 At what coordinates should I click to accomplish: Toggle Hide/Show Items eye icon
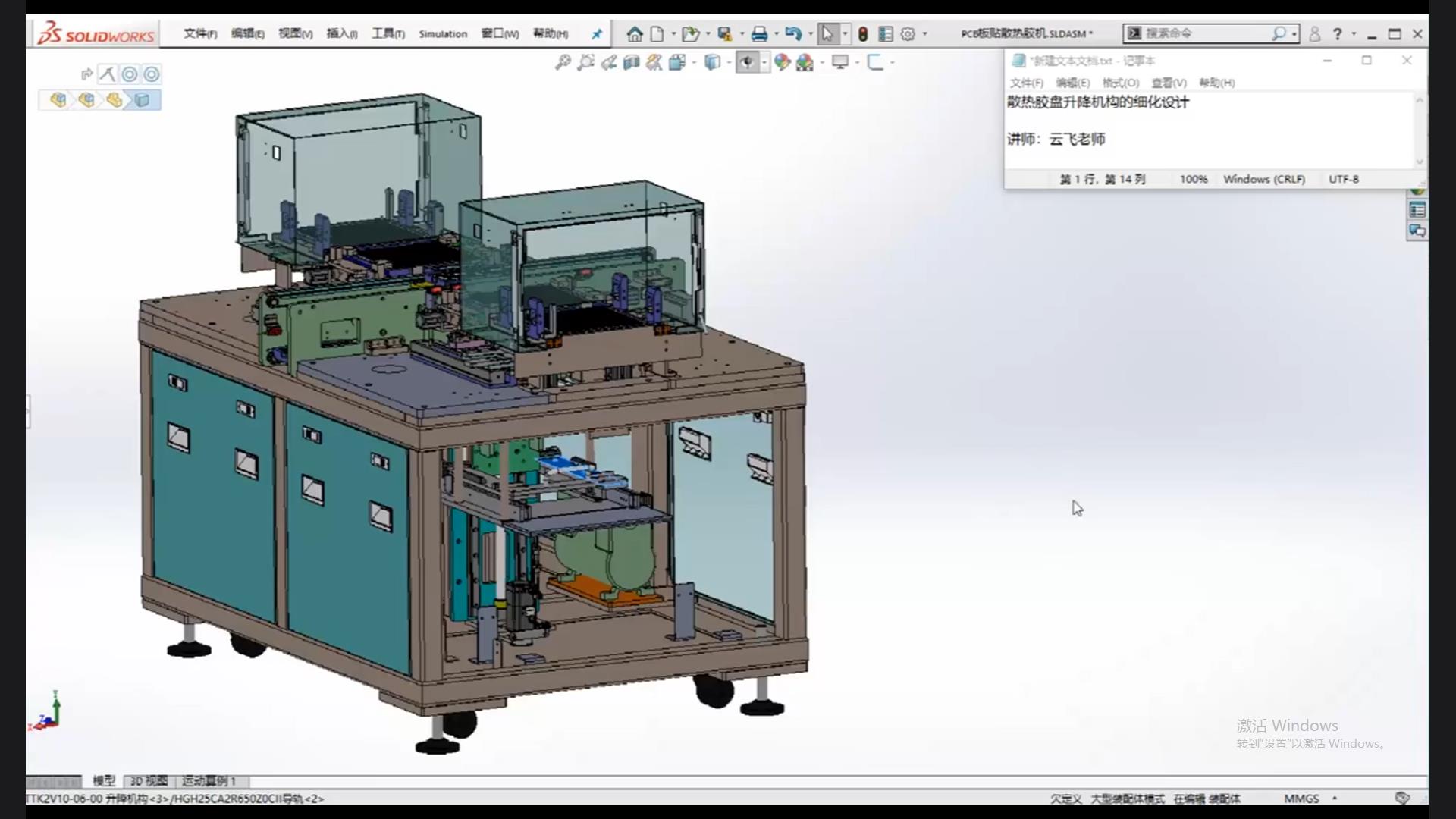point(748,62)
